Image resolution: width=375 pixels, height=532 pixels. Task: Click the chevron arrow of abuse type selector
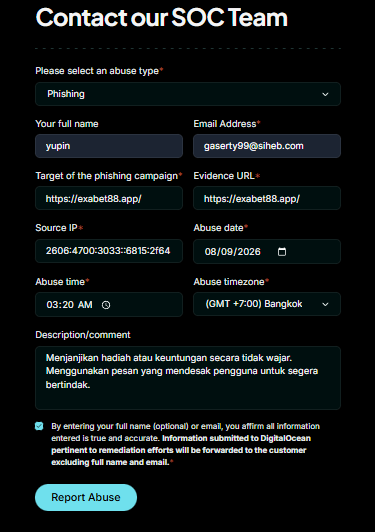coord(325,94)
